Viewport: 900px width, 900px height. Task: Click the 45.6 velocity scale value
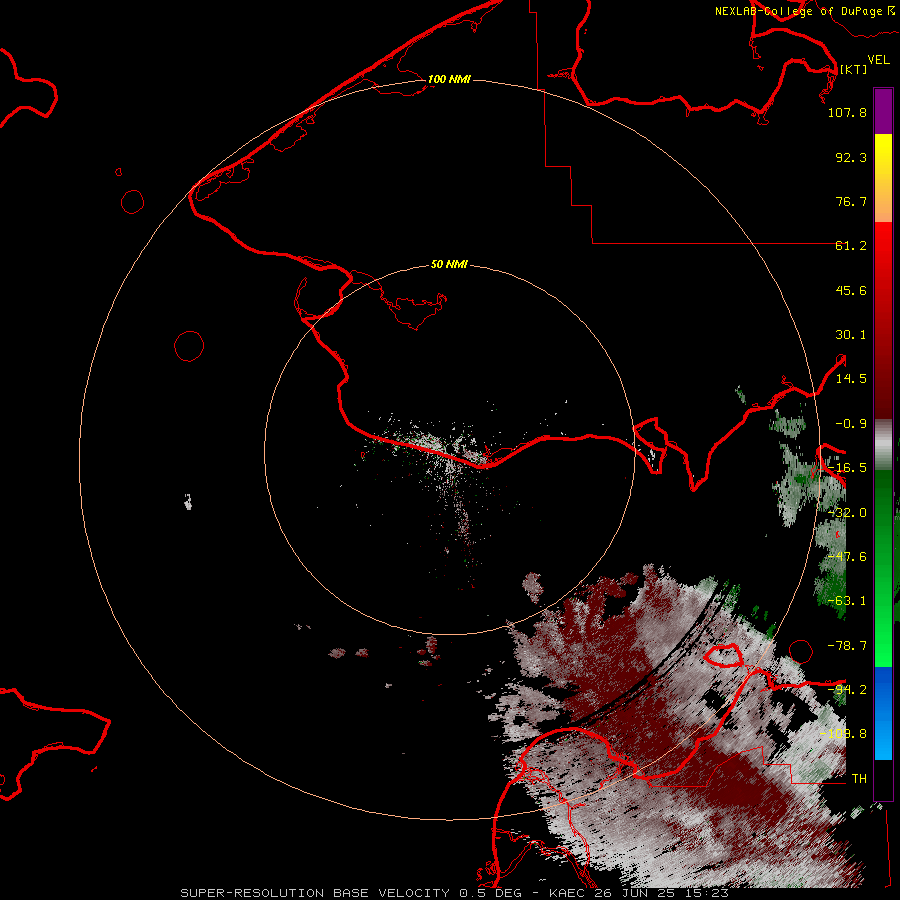(851, 290)
